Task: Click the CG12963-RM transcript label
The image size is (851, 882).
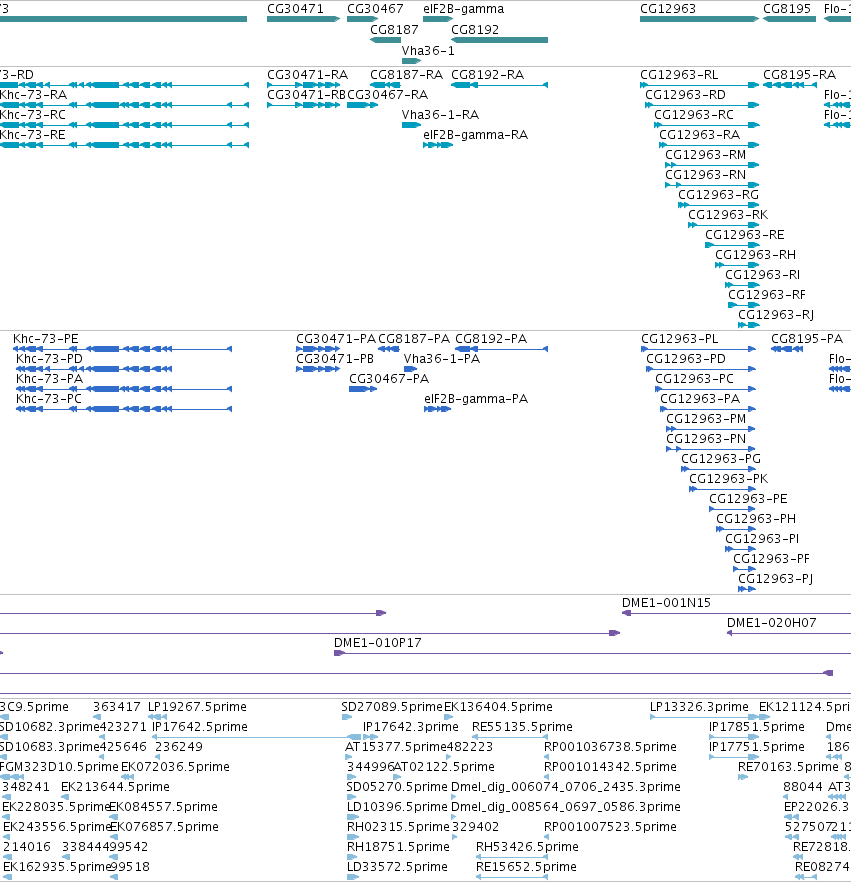Action: [705, 155]
